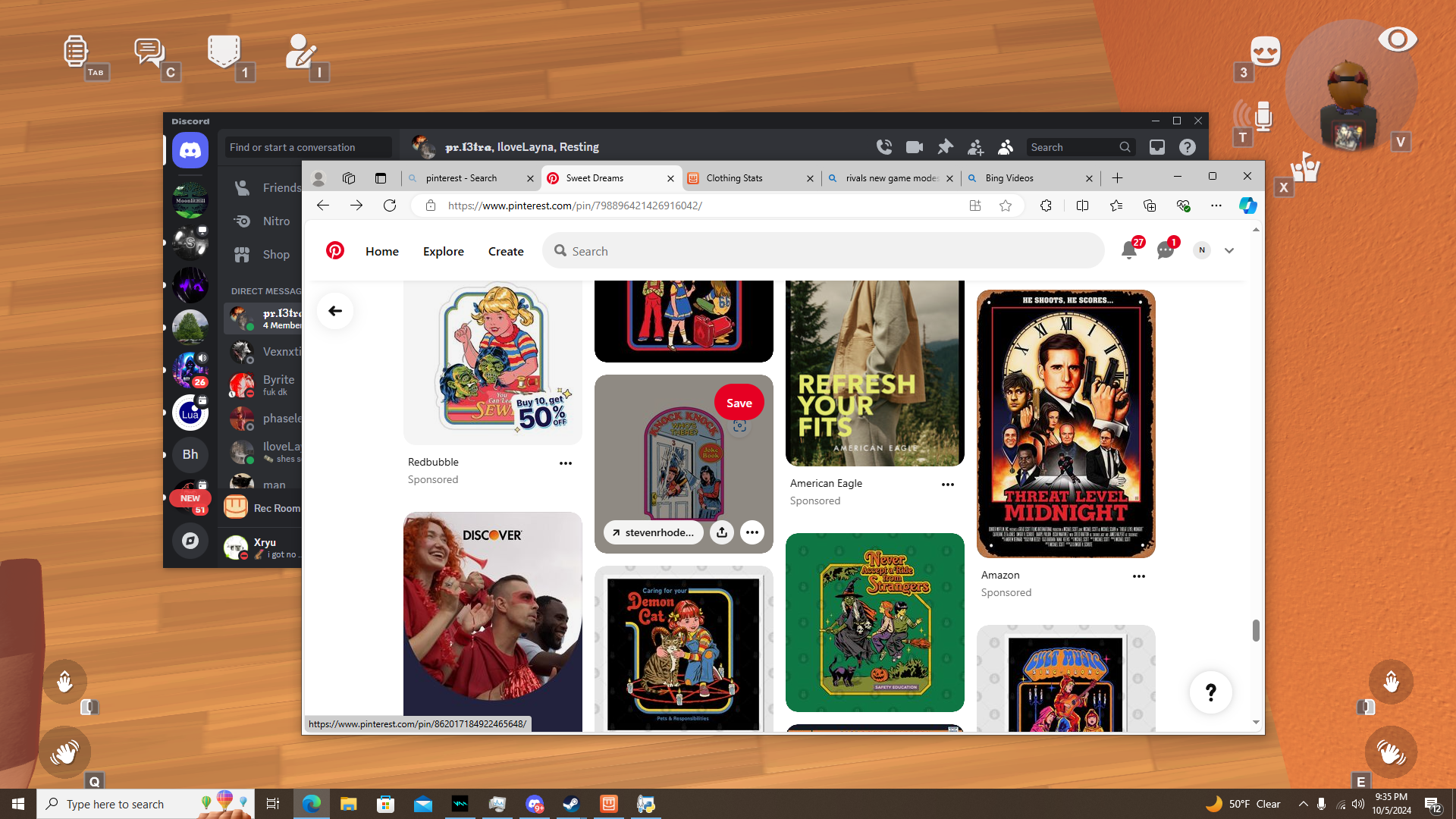
Task: Click the Pinterest logo
Action: pos(334,250)
